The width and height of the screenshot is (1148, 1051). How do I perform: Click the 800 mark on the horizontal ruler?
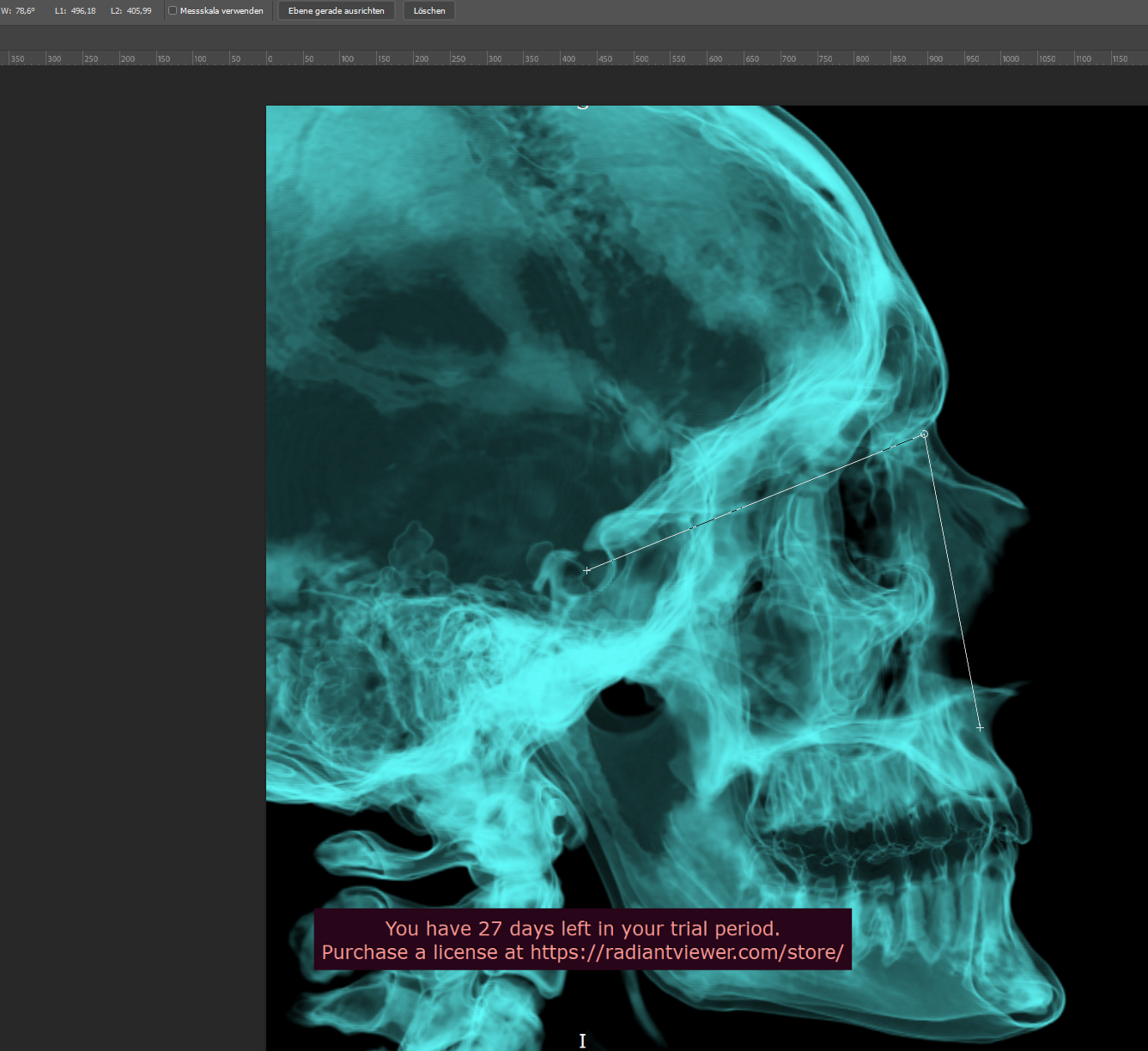[x=861, y=58]
